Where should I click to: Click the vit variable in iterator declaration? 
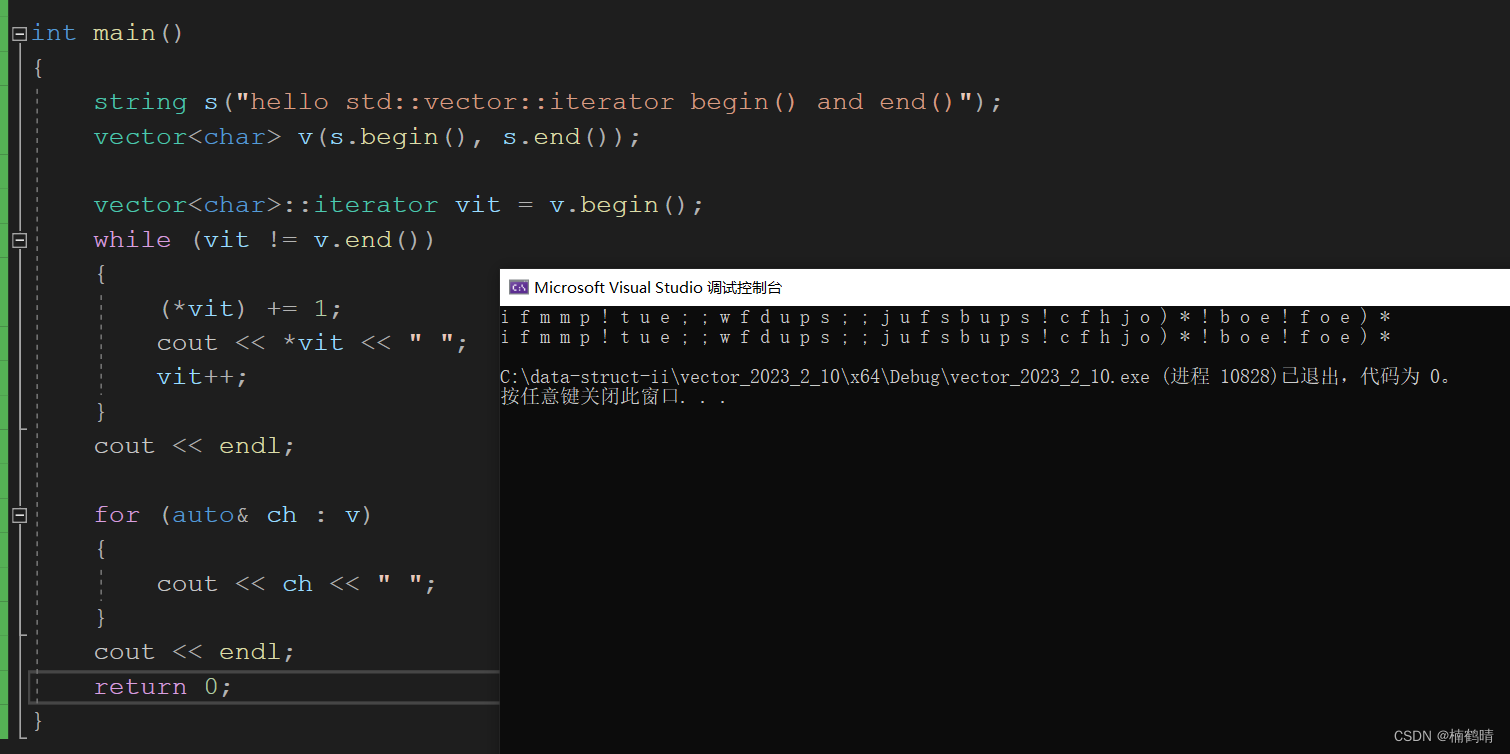[x=477, y=205]
